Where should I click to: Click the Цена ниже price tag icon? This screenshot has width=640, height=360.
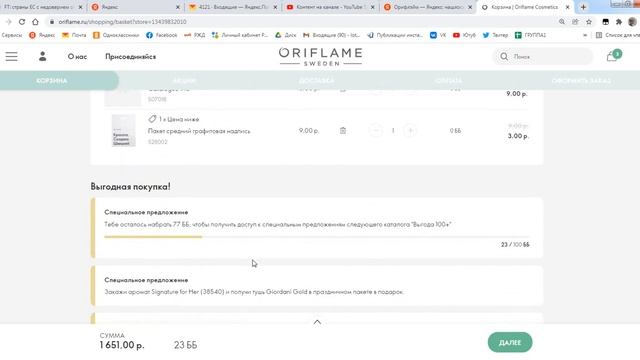pyautogui.click(x=152, y=119)
